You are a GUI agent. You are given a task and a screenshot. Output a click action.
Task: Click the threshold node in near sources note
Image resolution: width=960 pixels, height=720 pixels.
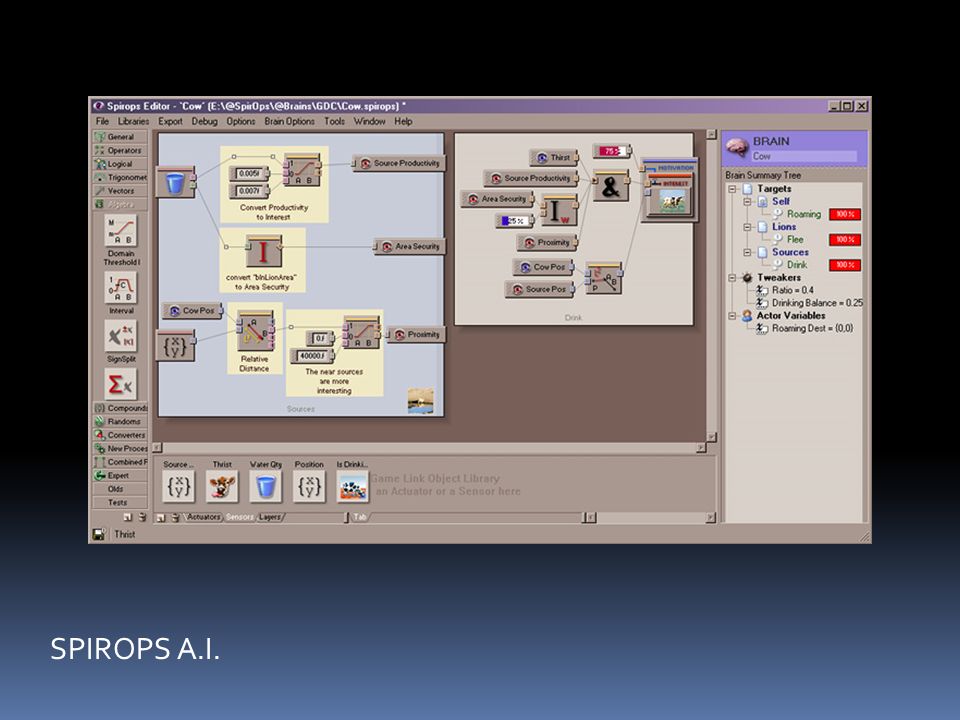362,332
